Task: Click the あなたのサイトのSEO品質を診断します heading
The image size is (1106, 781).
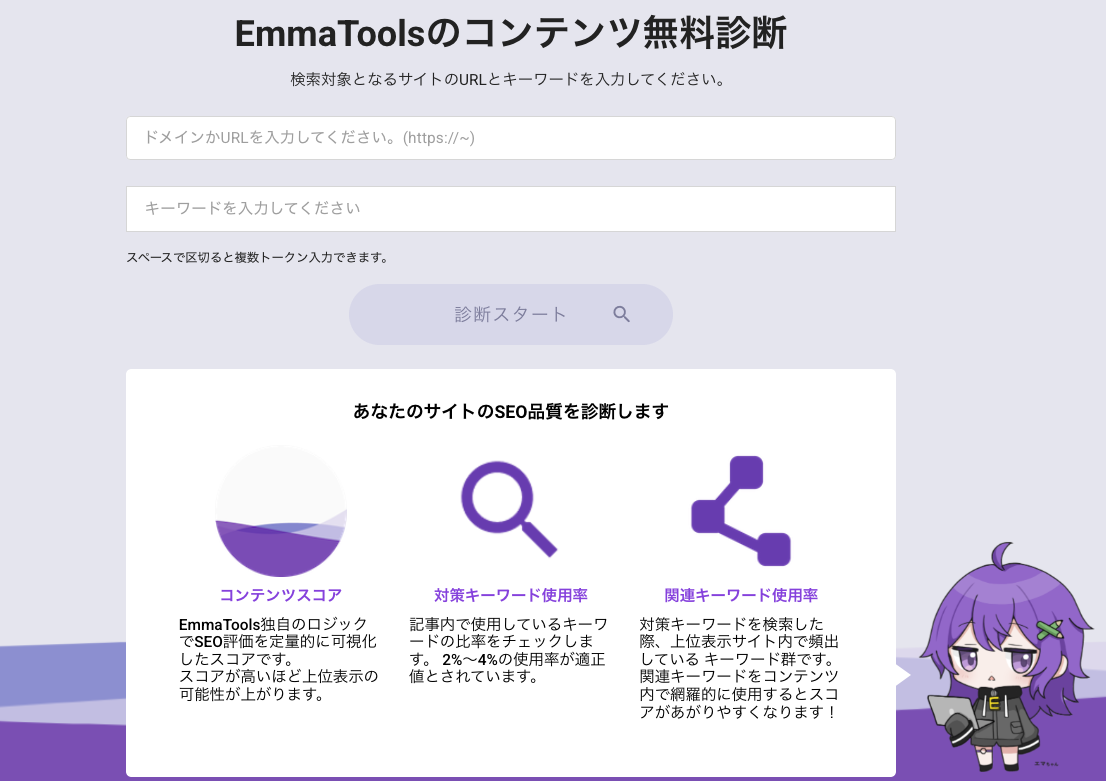Action: (x=510, y=411)
